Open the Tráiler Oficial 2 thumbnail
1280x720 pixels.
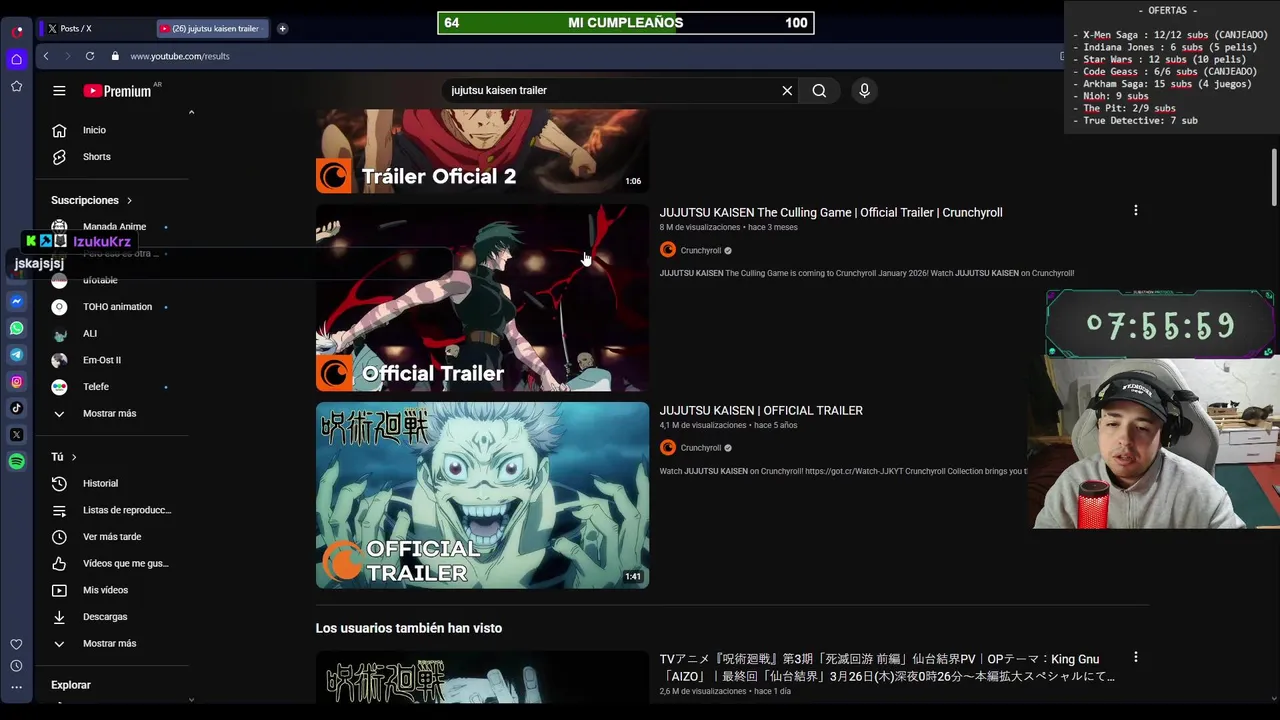482,151
